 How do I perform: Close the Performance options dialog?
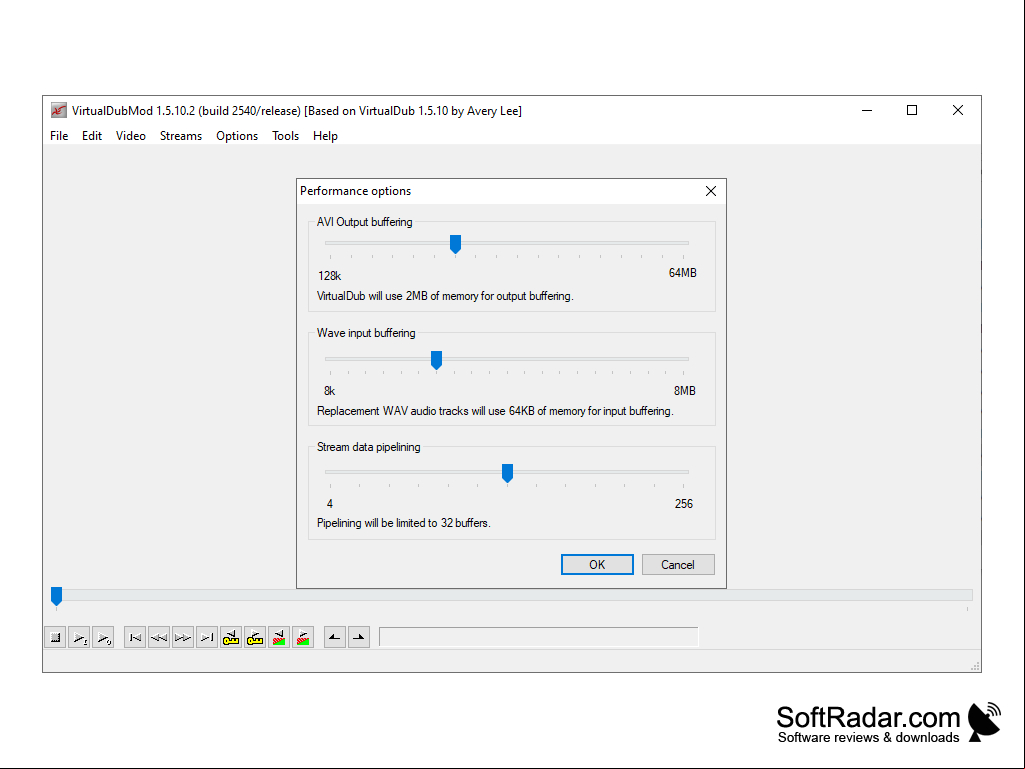coord(711,191)
